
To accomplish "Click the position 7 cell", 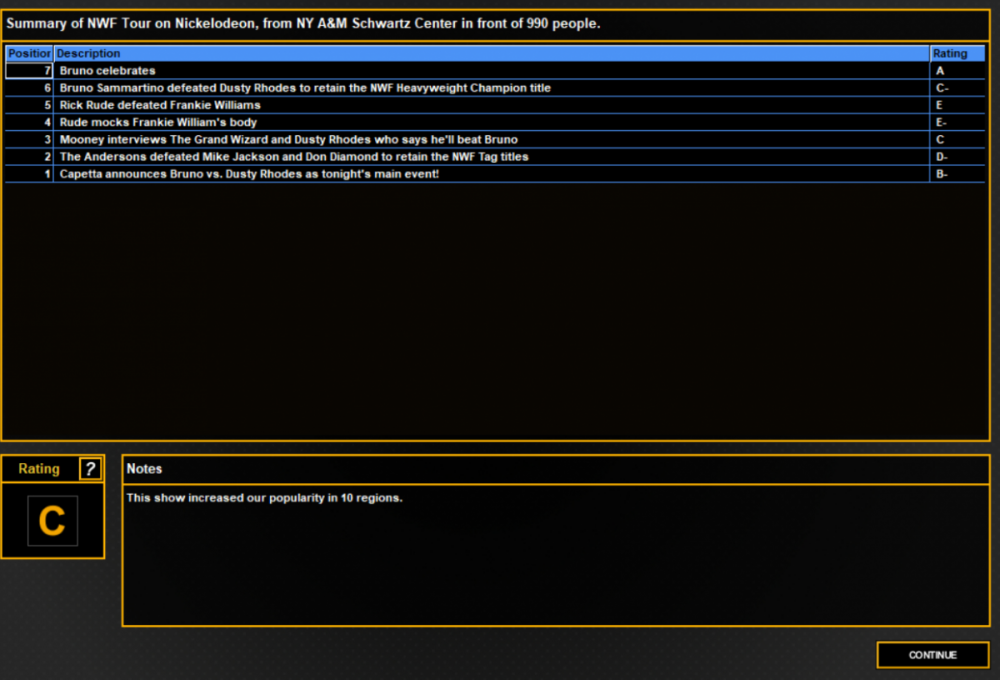I will (29, 71).
